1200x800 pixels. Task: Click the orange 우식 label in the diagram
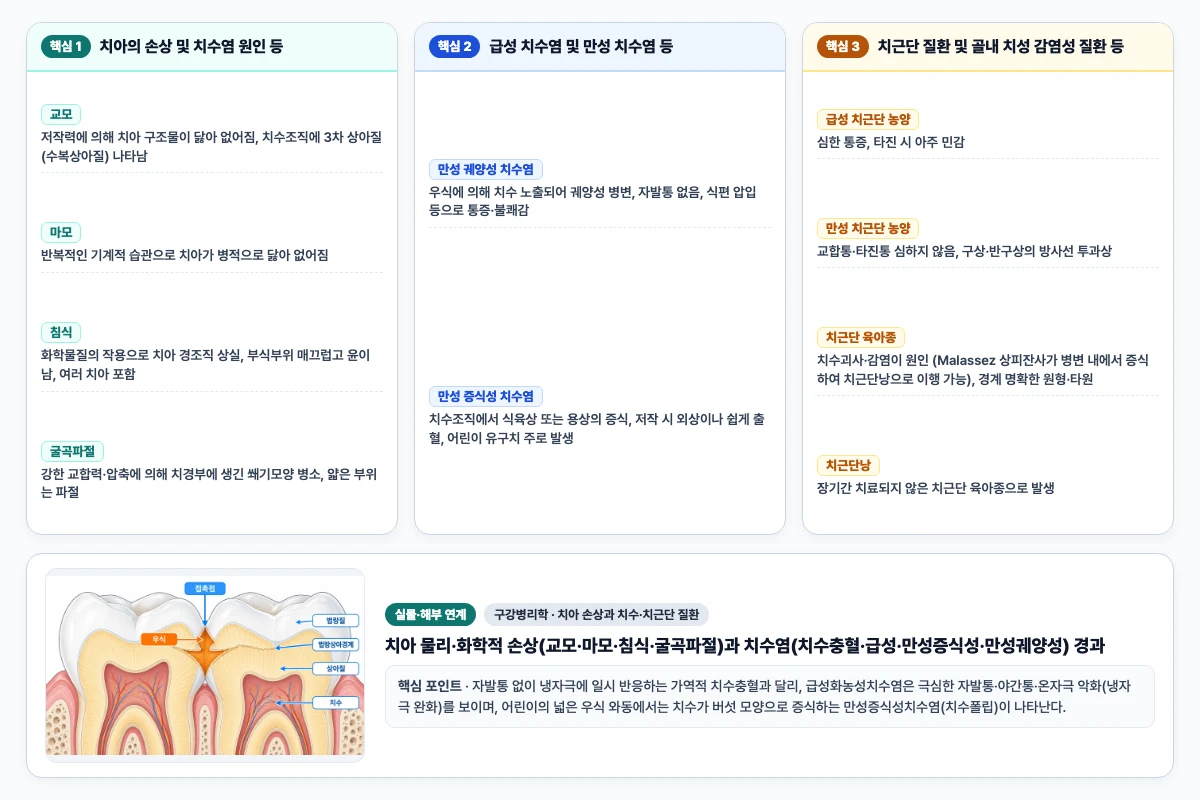(159, 638)
